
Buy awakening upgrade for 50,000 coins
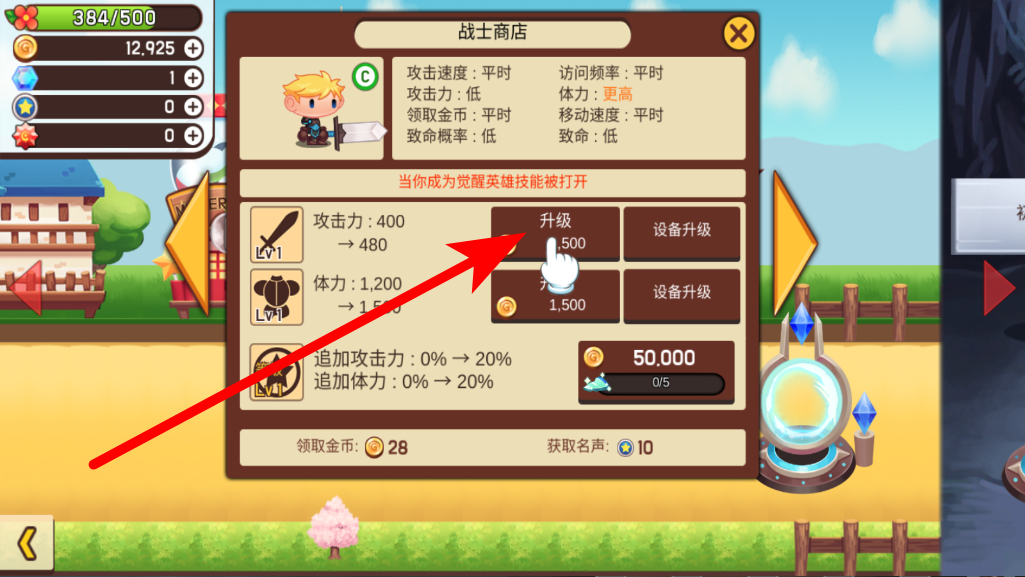[x=656, y=371]
